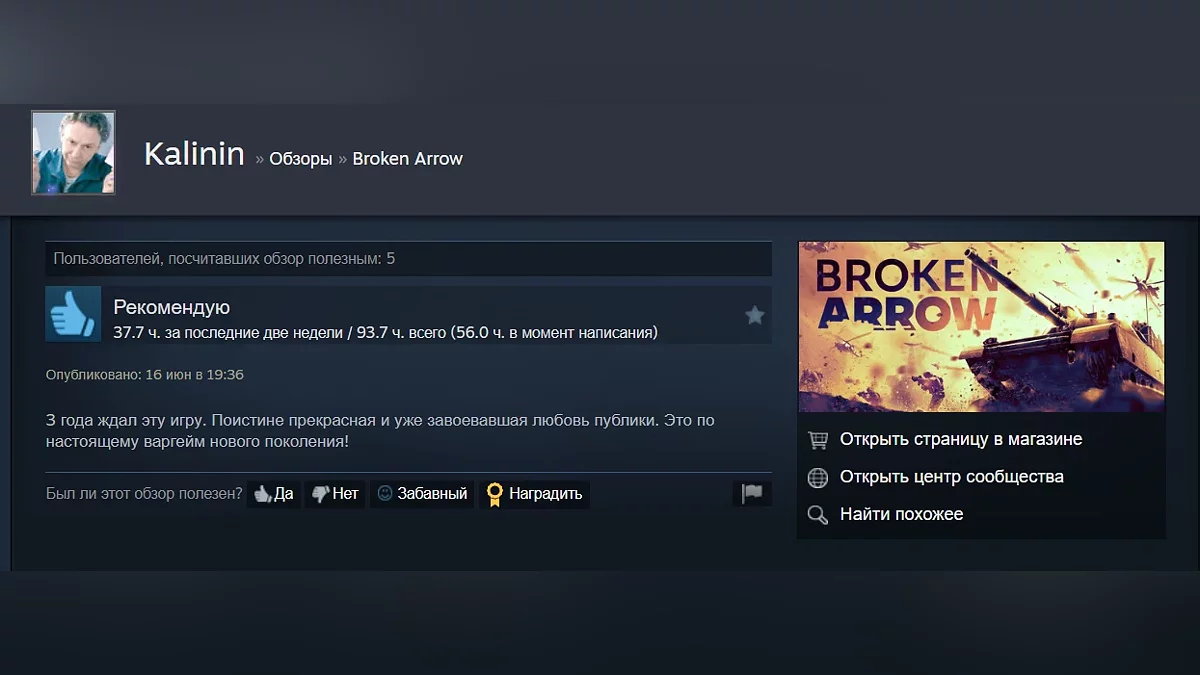Click the blue thumbs-up Рекомендую icon

[x=73, y=314]
